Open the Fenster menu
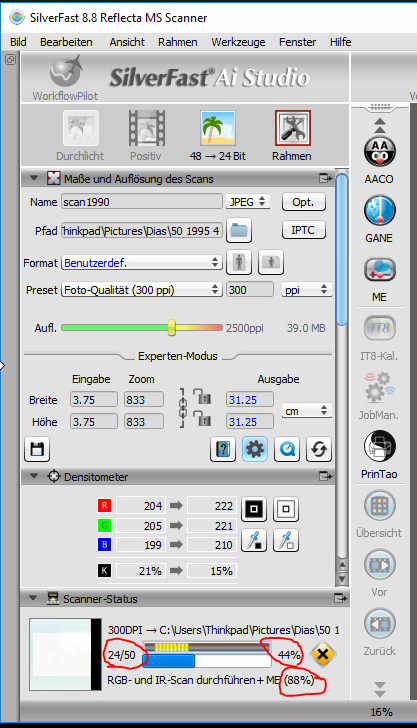The height and width of the screenshot is (728, 417). [x=298, y=42]
